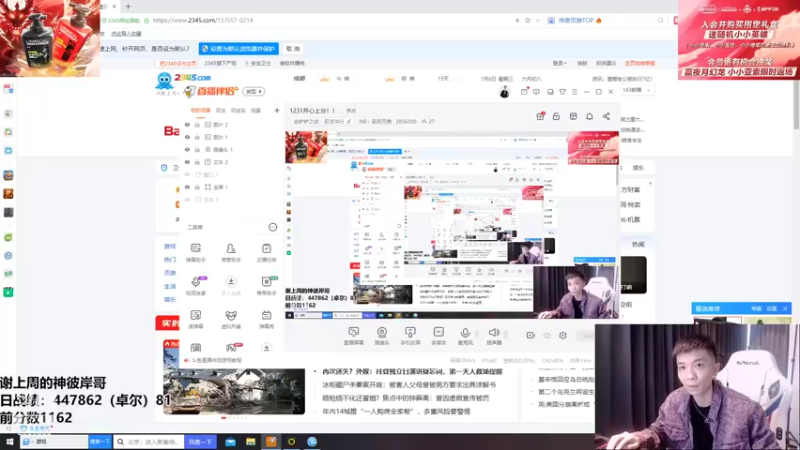Viewport: 800px width, 450px height.
Task: Open the settings gear beside the preview controls
Action: 563,335
